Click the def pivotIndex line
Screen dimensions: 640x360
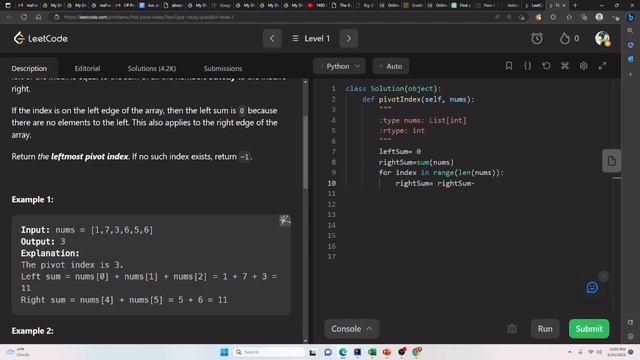point(418,99)
